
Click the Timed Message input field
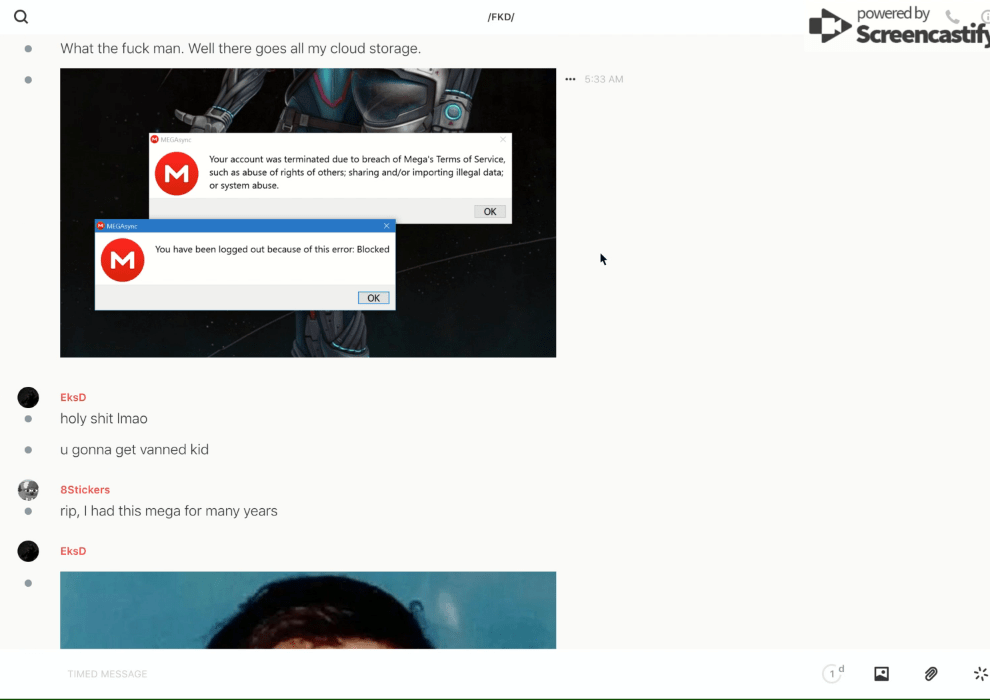(x=400, y=674)
